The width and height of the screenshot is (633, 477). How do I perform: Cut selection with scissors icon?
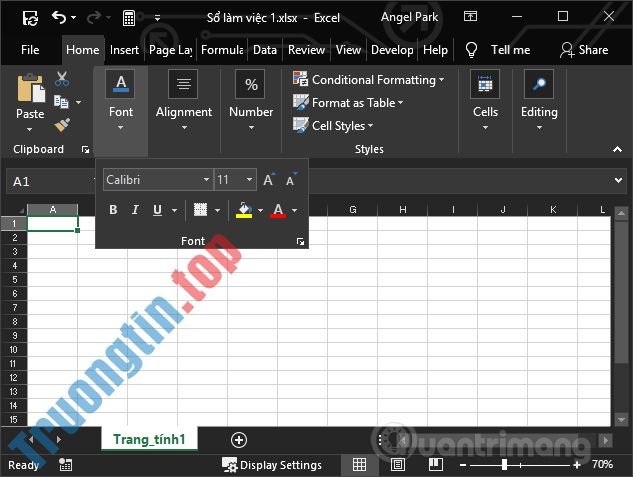coord(62,79)
